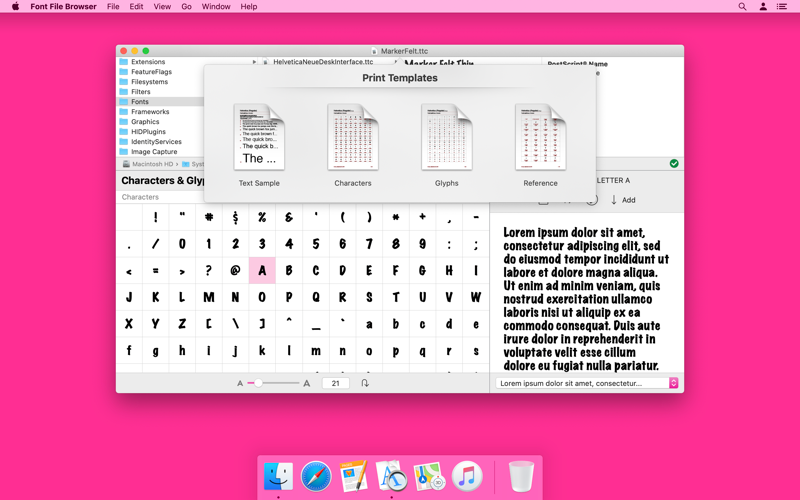Select the dollar sign glyph cell
The image size is (800, 500).
235,217
